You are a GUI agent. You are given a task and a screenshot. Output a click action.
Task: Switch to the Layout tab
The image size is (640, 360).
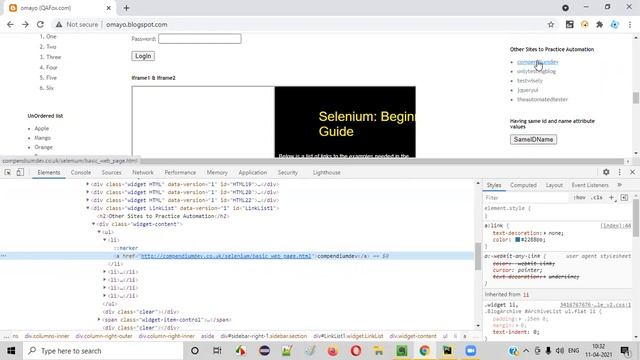554,185
